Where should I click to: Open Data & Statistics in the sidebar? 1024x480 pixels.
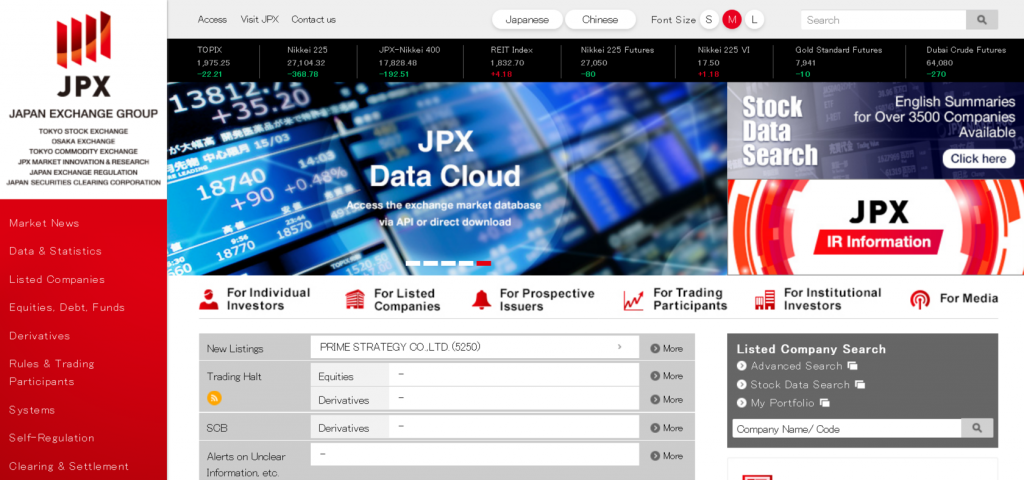[56, 251]
